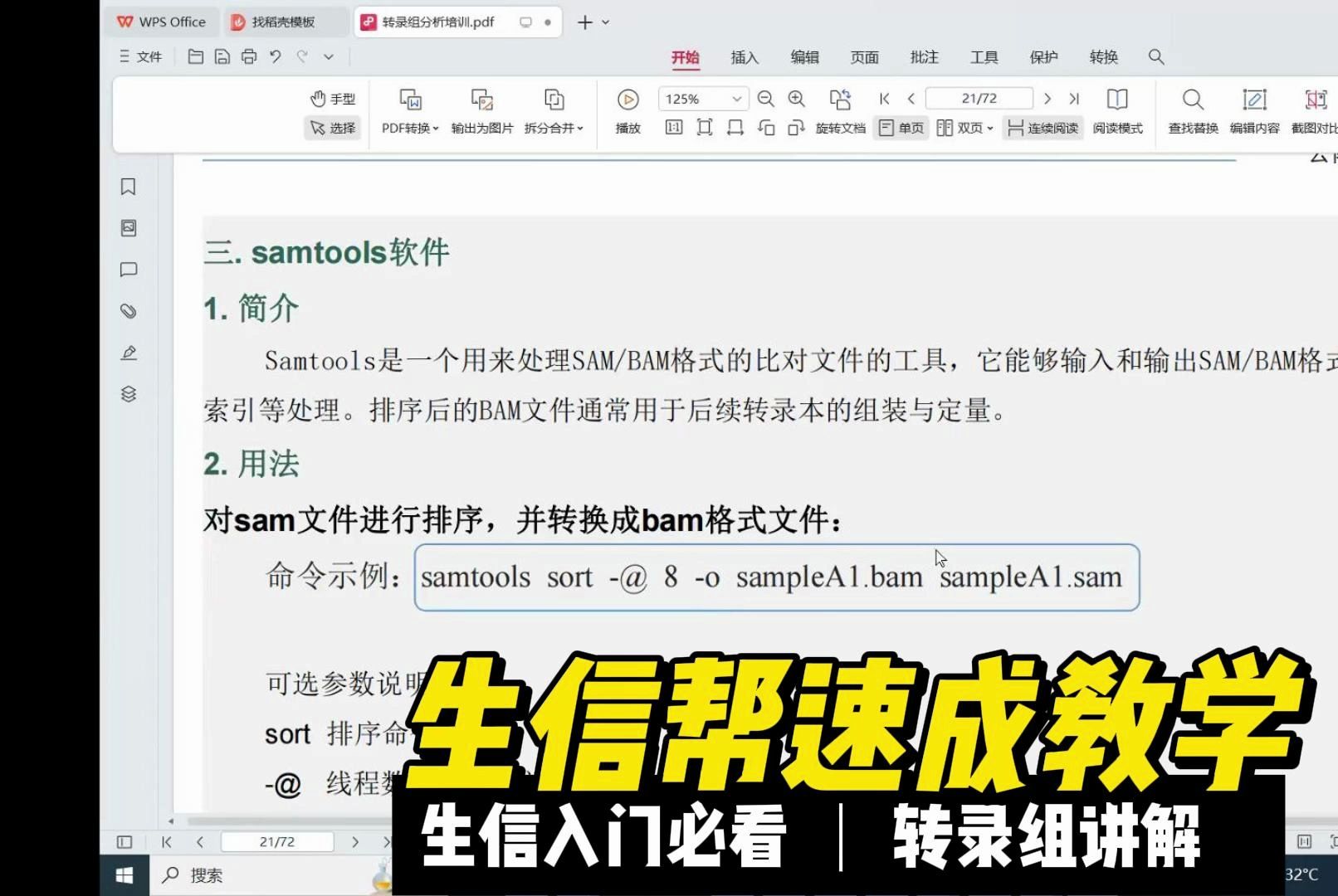Switch to the 页面 ribbon tab
The height and width of the screenshot is (896, 1338).
pos(864,57)
